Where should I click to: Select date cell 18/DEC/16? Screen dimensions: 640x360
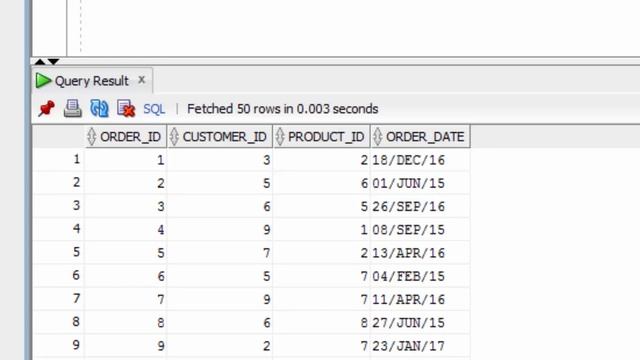tap(420, 160)
